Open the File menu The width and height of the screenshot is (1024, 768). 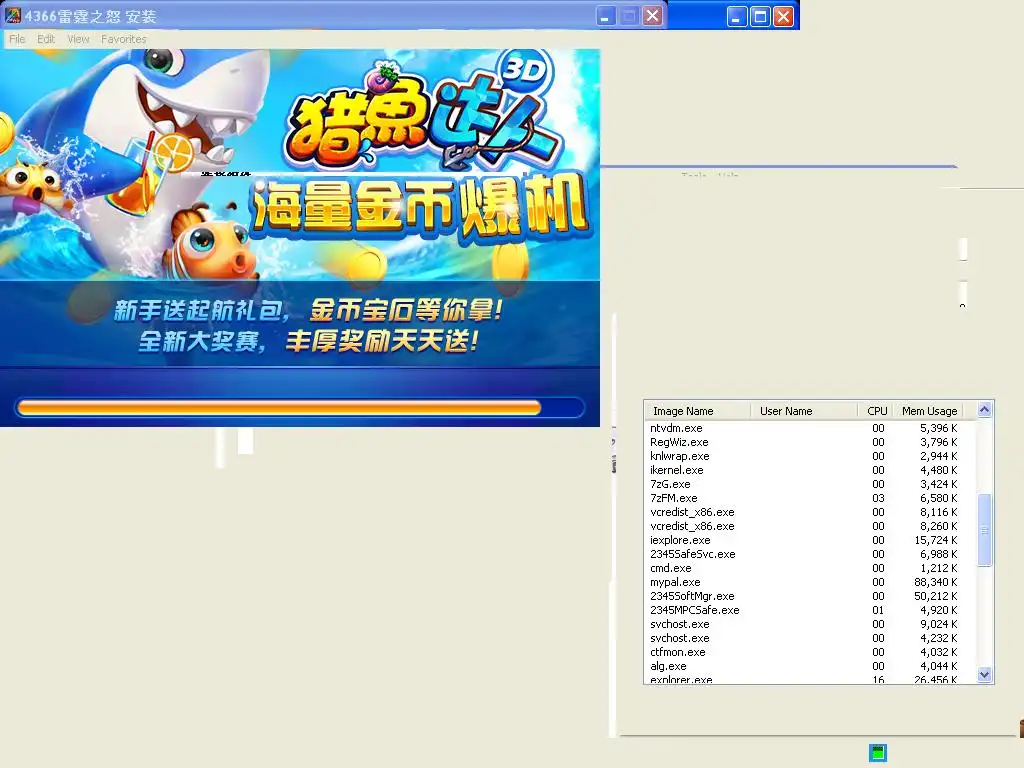[17, 39]
